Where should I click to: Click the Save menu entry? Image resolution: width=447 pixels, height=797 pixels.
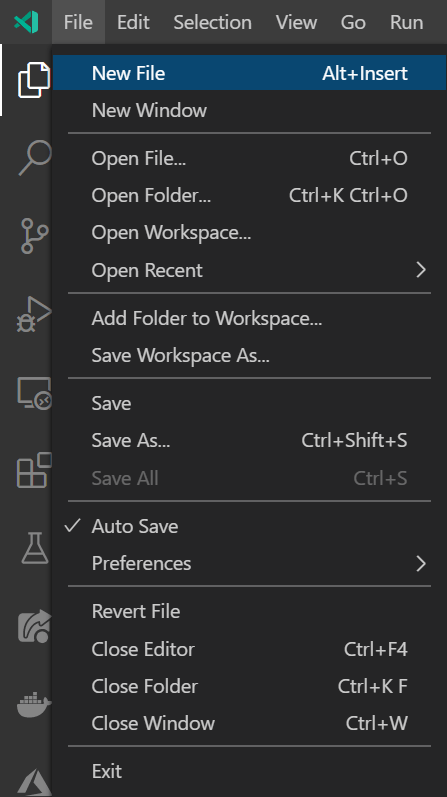[249, 403]
